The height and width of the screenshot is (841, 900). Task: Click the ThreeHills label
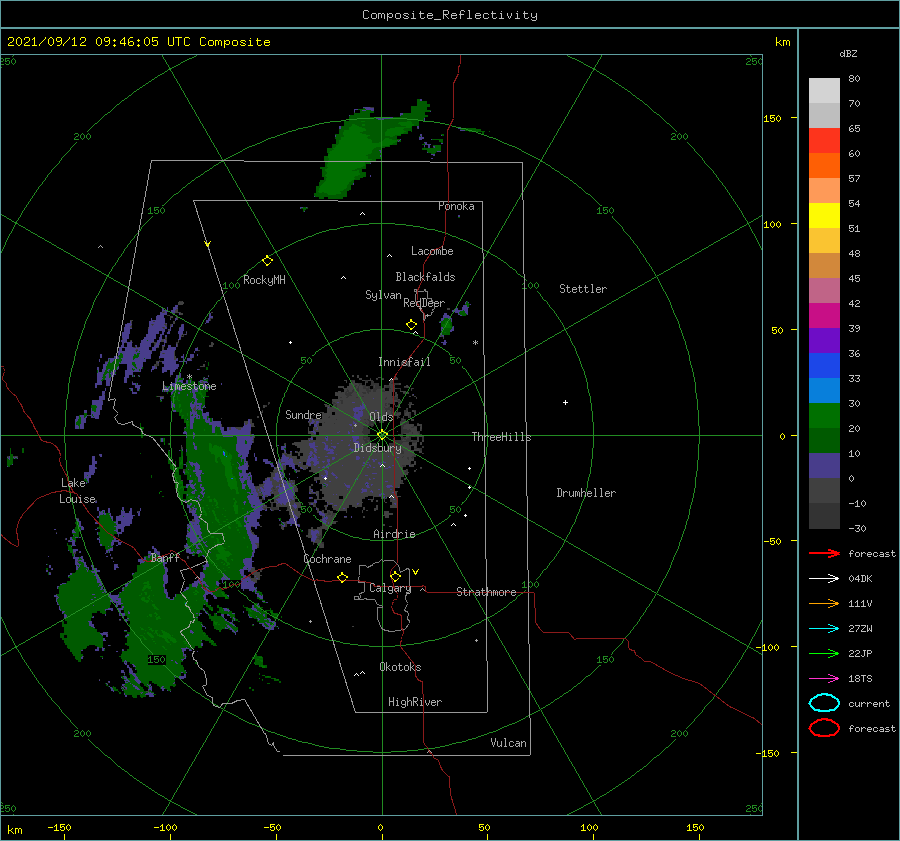click(501, 437)
